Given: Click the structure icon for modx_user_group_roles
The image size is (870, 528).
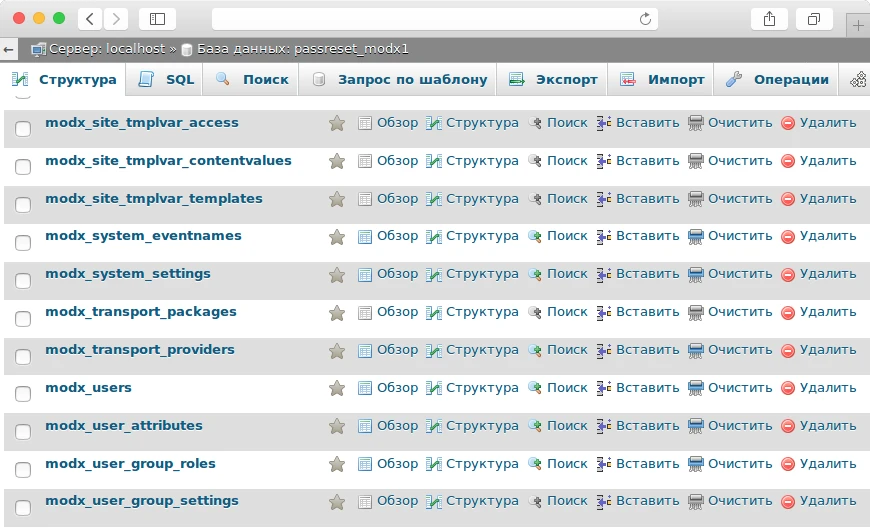Looking at the screenshot, I should point(434,464).
